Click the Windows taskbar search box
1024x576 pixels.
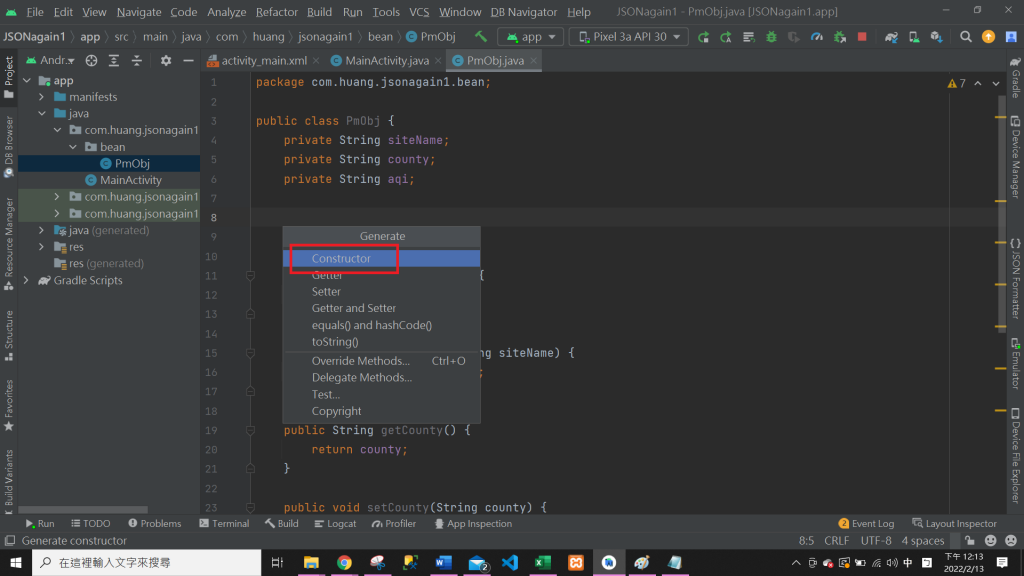[x=147, y=562]
